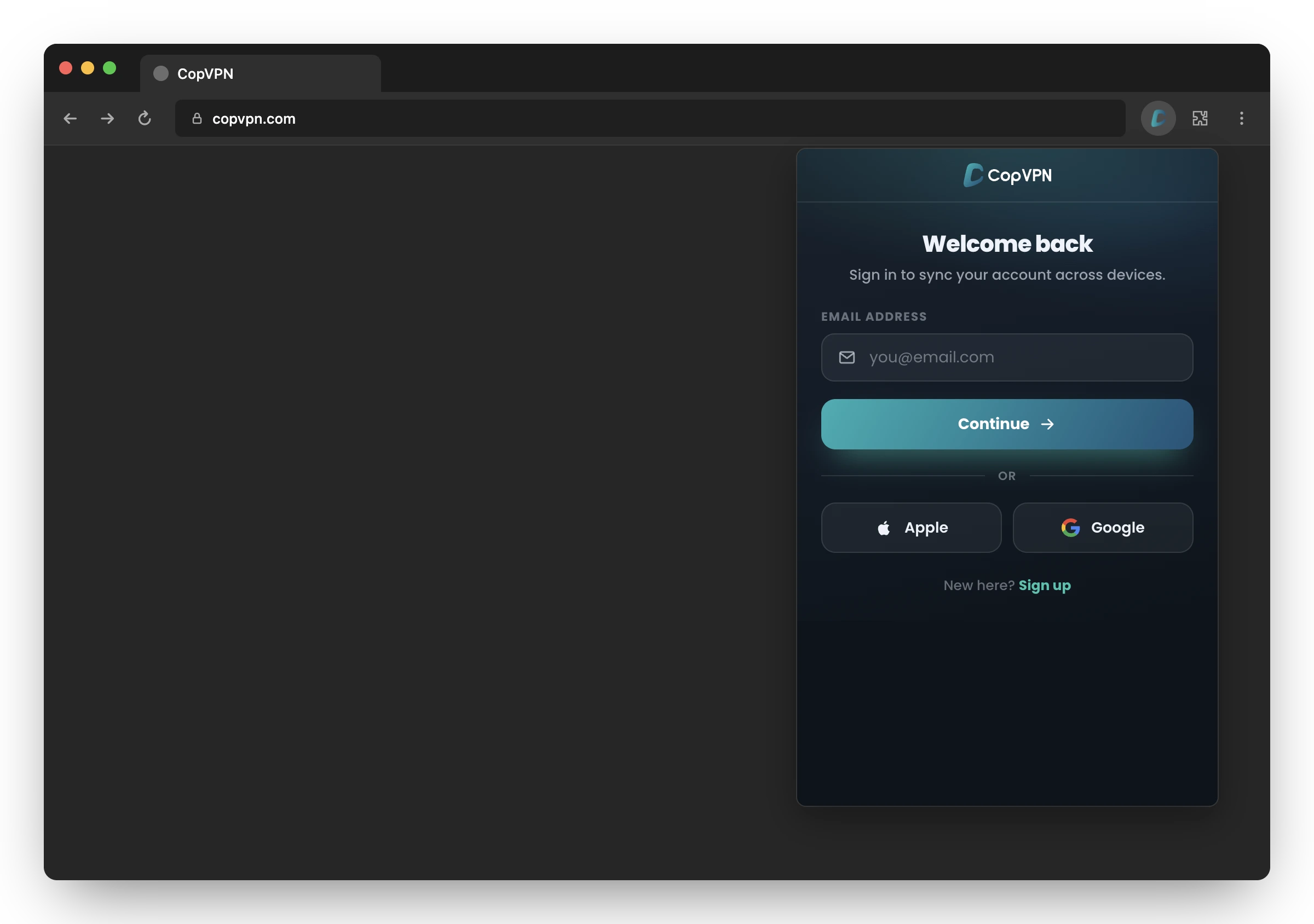Click the CopVPN tab favicon

[x=161, y=73]
